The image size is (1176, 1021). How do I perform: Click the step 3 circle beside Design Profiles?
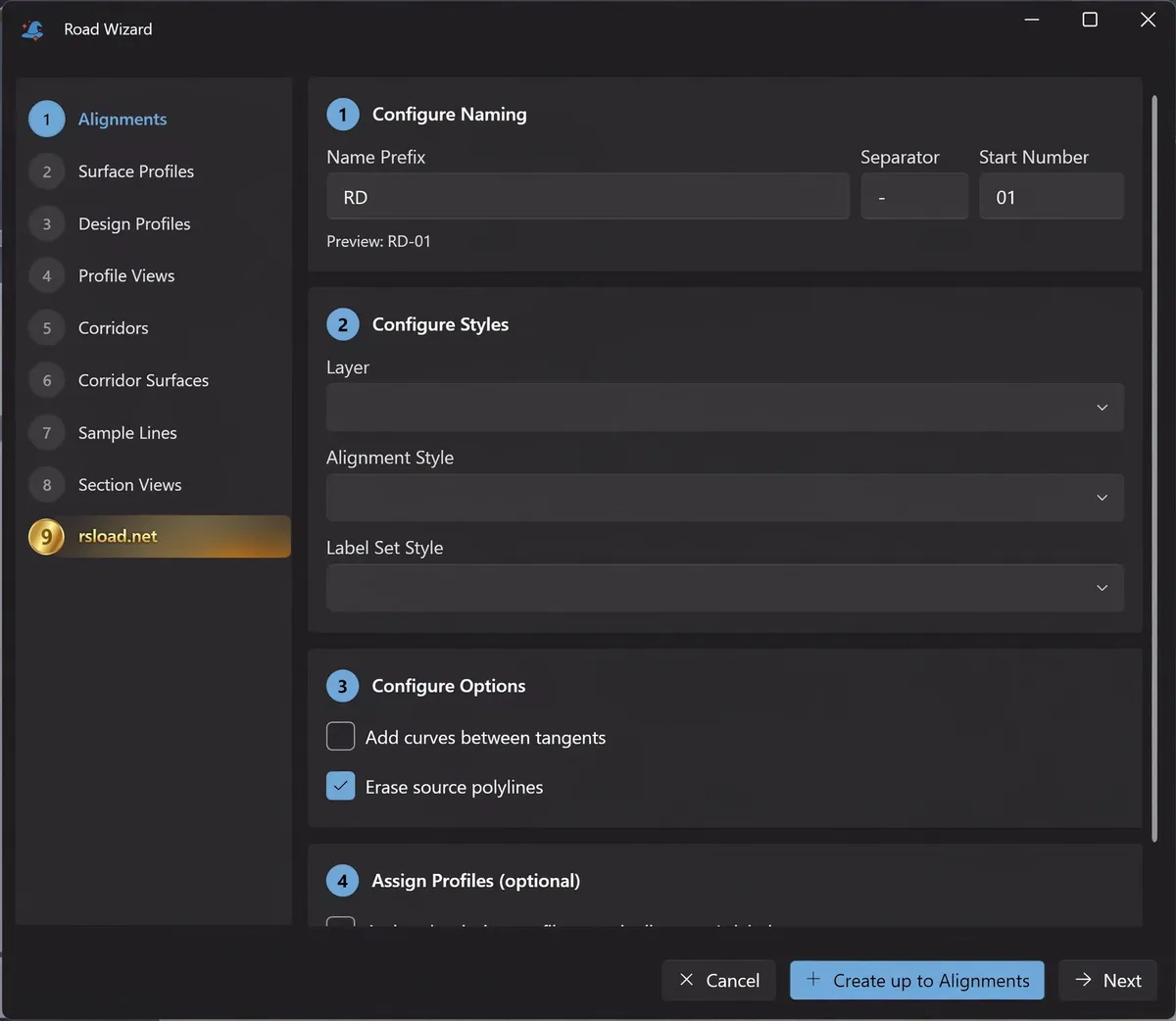(46, 224)
